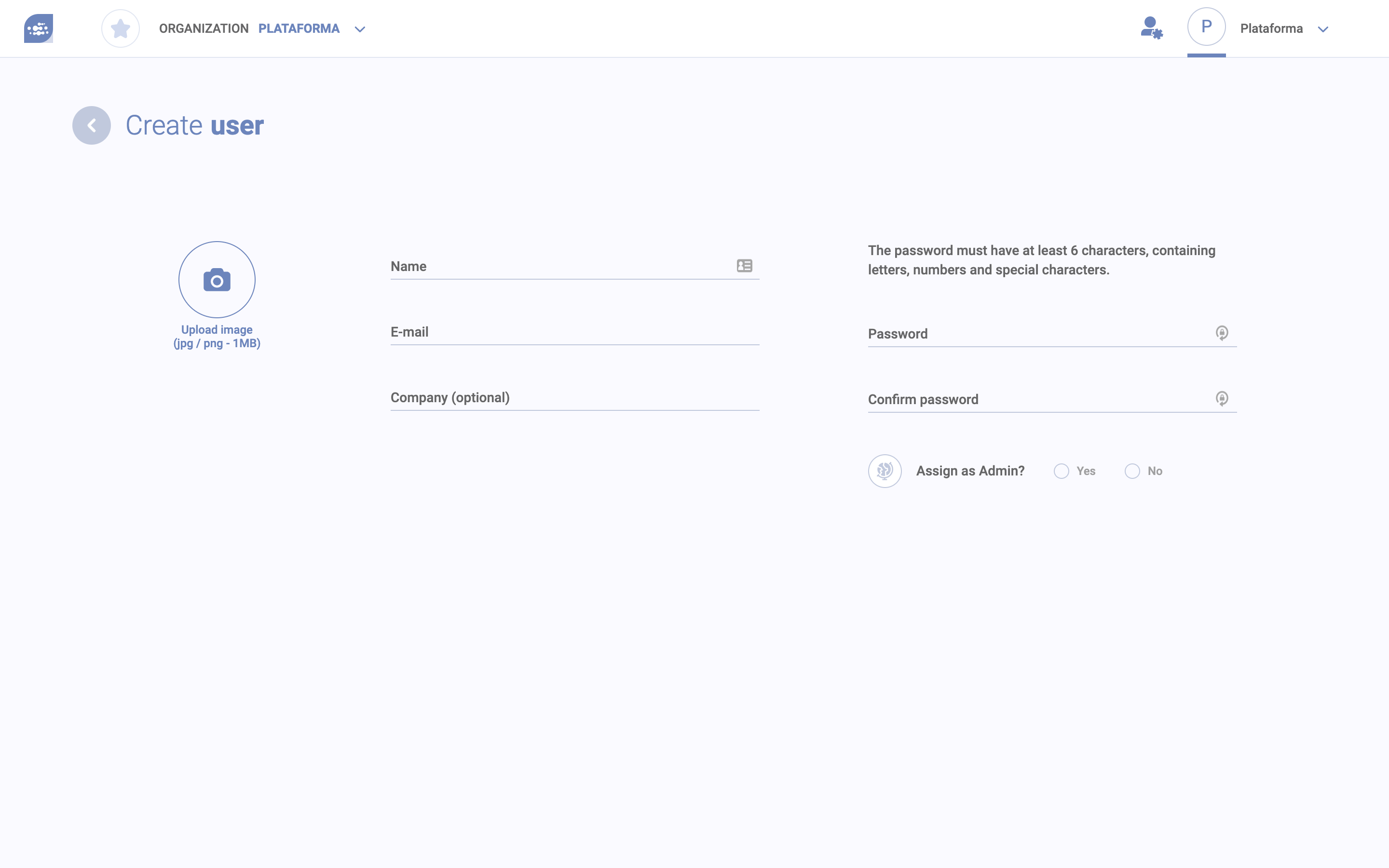
Task: Focus the Confirm password field
Action: click(1051, 399)
